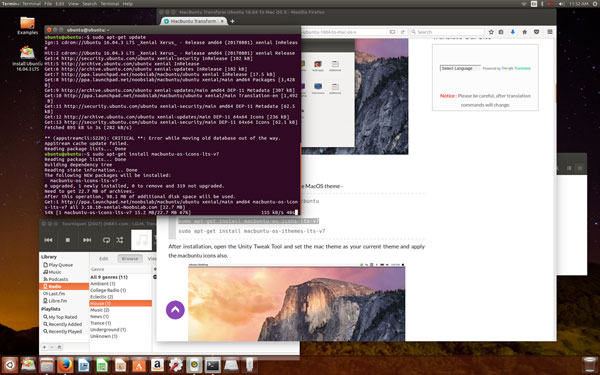Click add playlist plus button in Rhythmbox
This screenshot has width=600, height=375.
[44, 347]
